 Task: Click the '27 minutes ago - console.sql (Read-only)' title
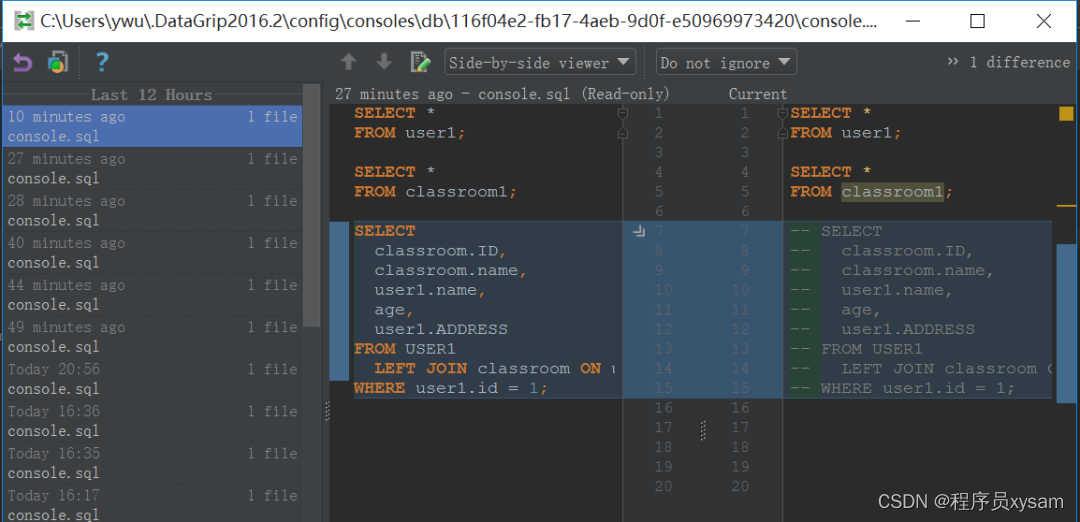click(x=502, y=94)
